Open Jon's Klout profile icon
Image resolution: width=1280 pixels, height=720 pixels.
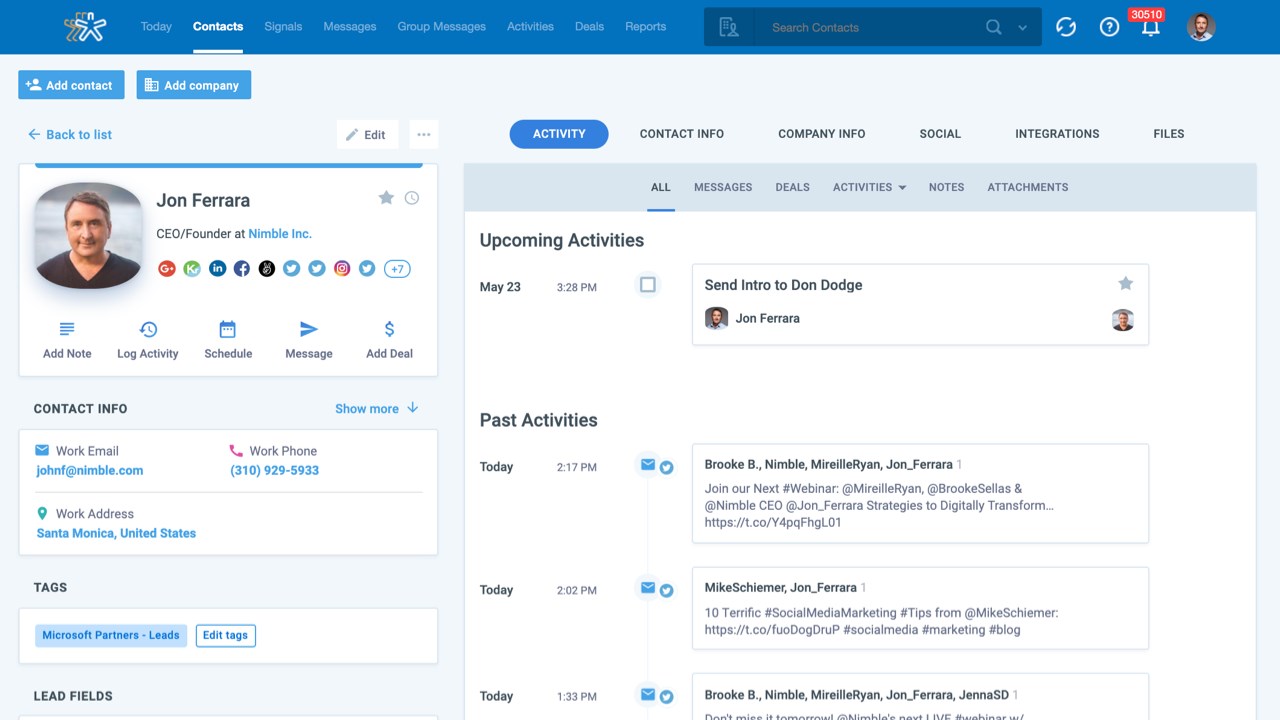(192, 268)
